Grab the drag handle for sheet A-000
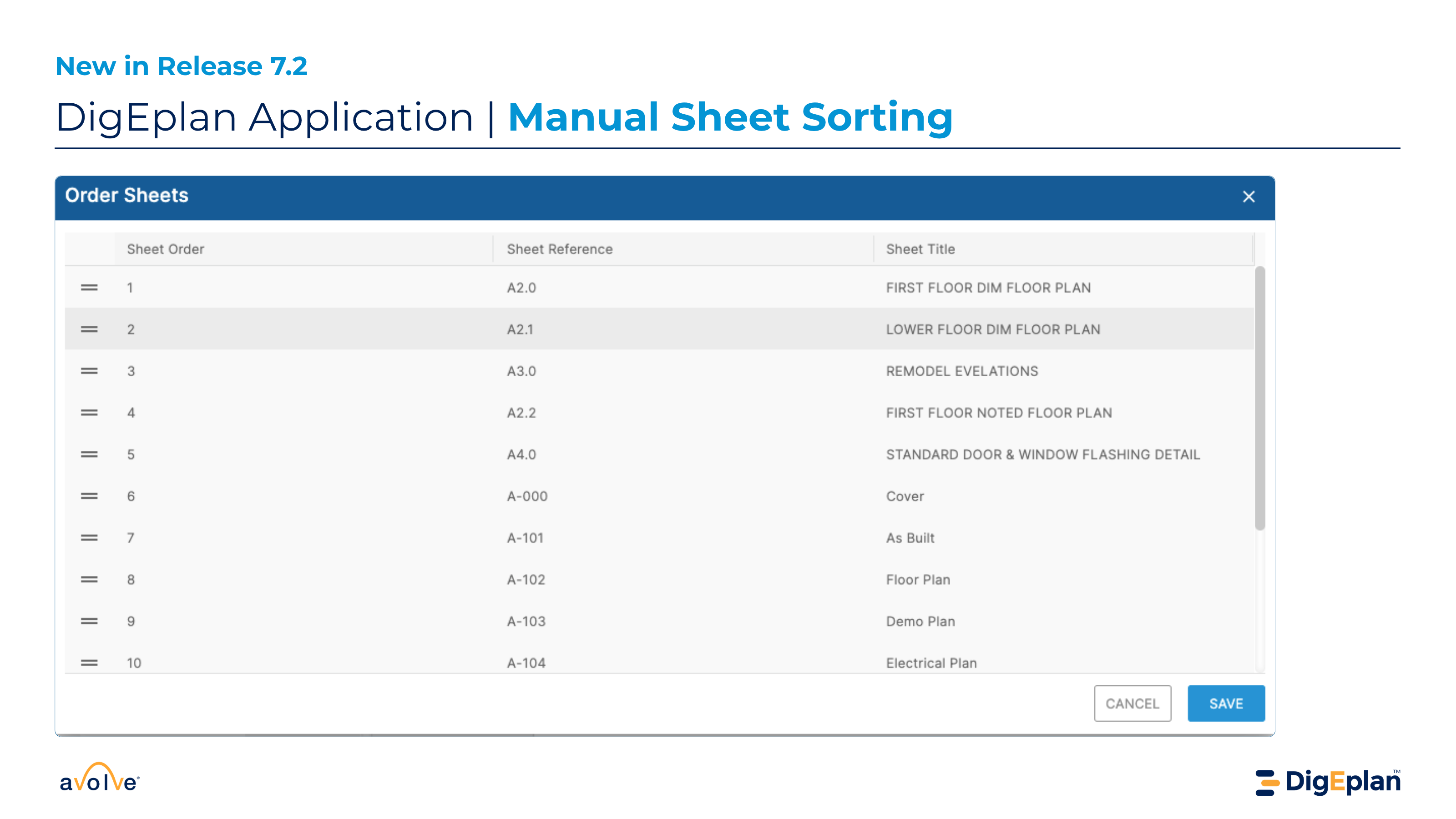The image size is (1456, 819). point(89,496)
